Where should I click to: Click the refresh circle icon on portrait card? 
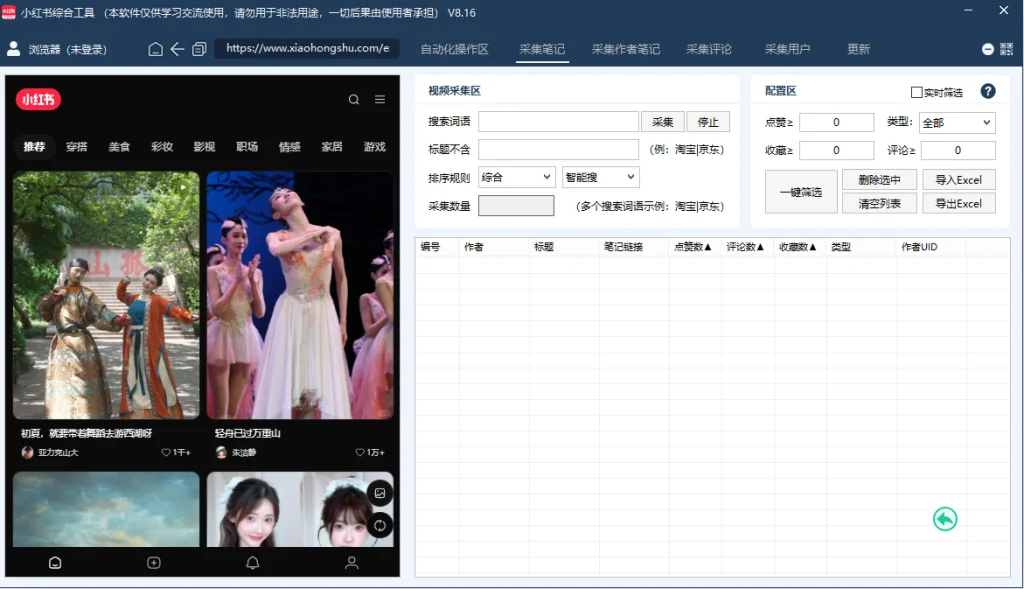click(380, 525)
